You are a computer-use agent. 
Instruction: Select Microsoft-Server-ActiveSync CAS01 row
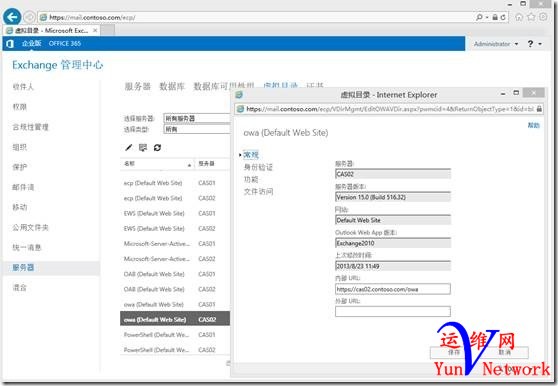[175, 244]
